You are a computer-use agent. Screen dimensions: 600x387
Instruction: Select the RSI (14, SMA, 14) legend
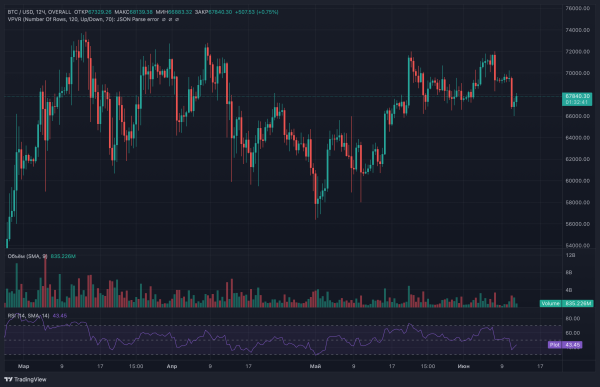coord(29,316)
